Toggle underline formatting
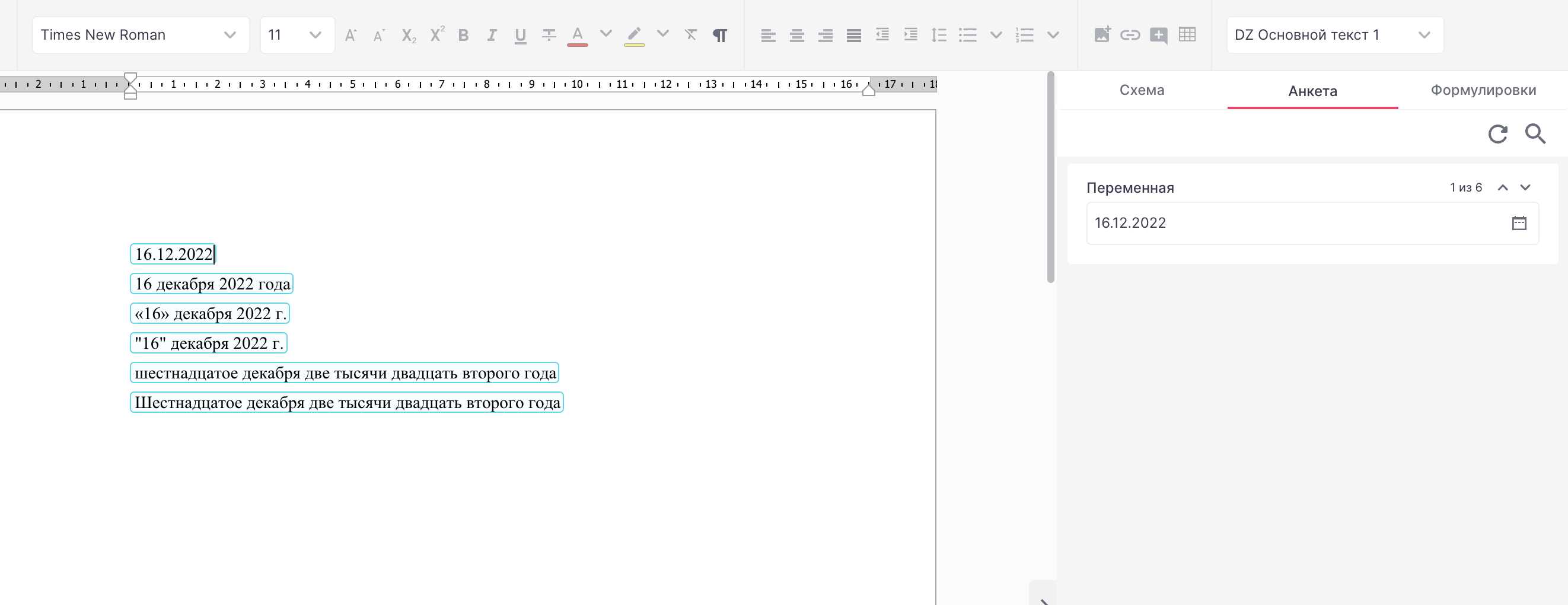This screenshot has height=605, width=1568. [x=521, y=36]
